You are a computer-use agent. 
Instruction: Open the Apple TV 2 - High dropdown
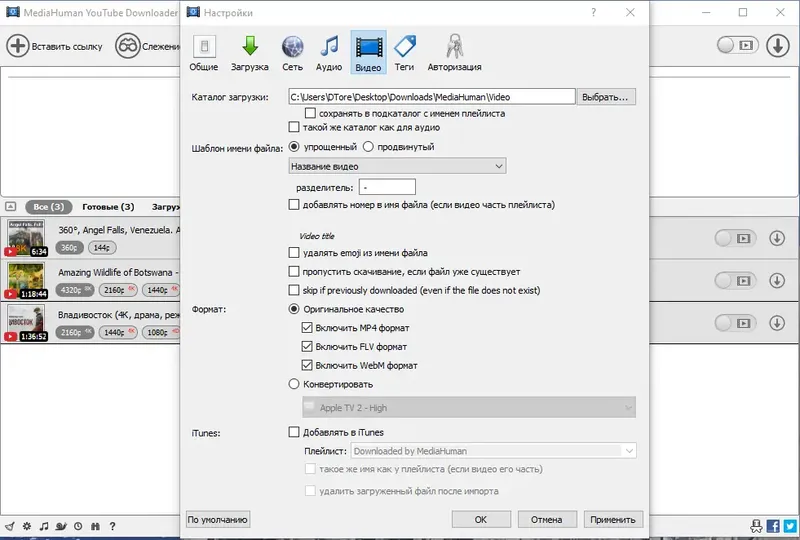(469, 407)
